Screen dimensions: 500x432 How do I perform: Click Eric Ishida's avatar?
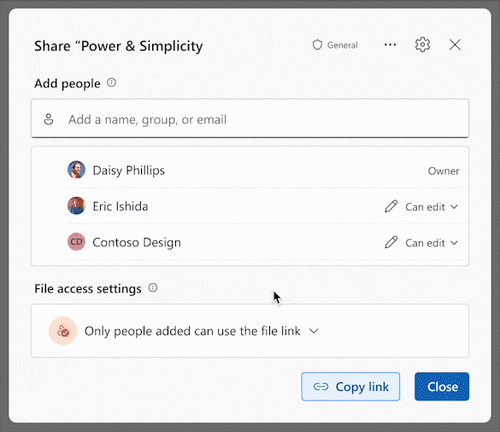pos(76,206)
